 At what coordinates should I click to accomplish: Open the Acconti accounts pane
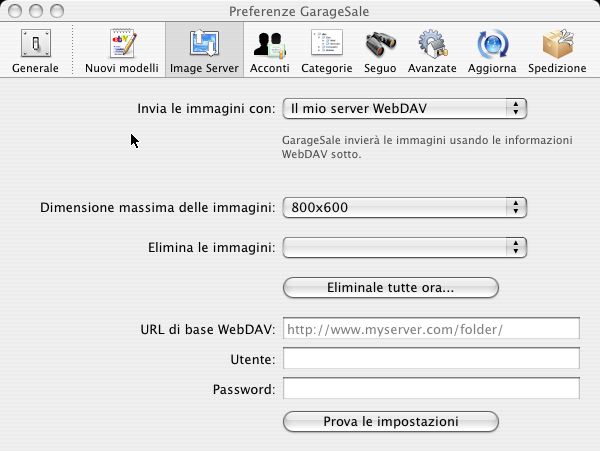[269, 51]
